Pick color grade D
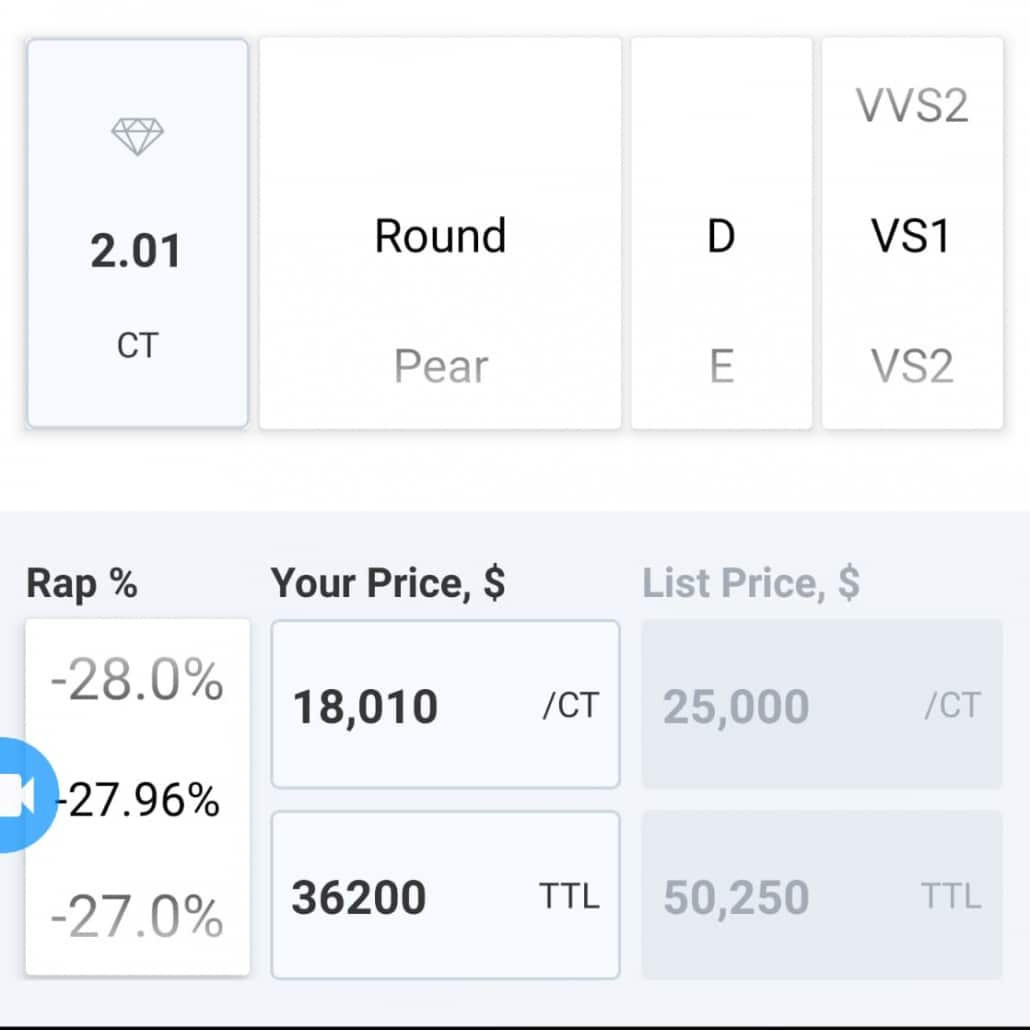 (x=721, y=236)
